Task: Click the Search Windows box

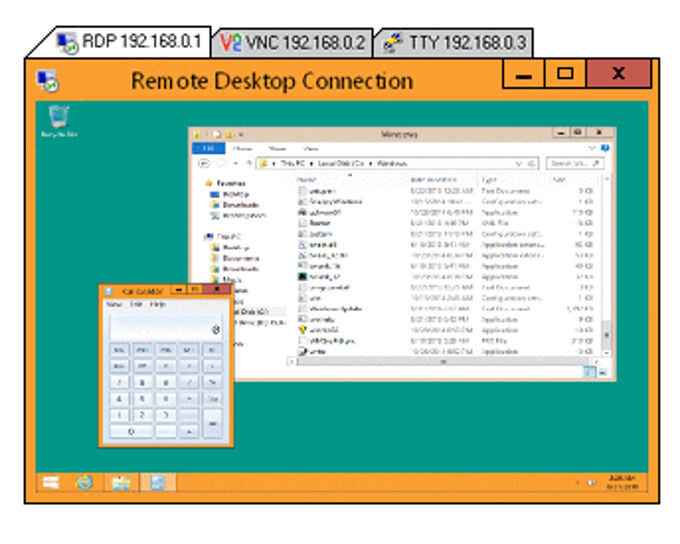Action: (x=575, y=164)
